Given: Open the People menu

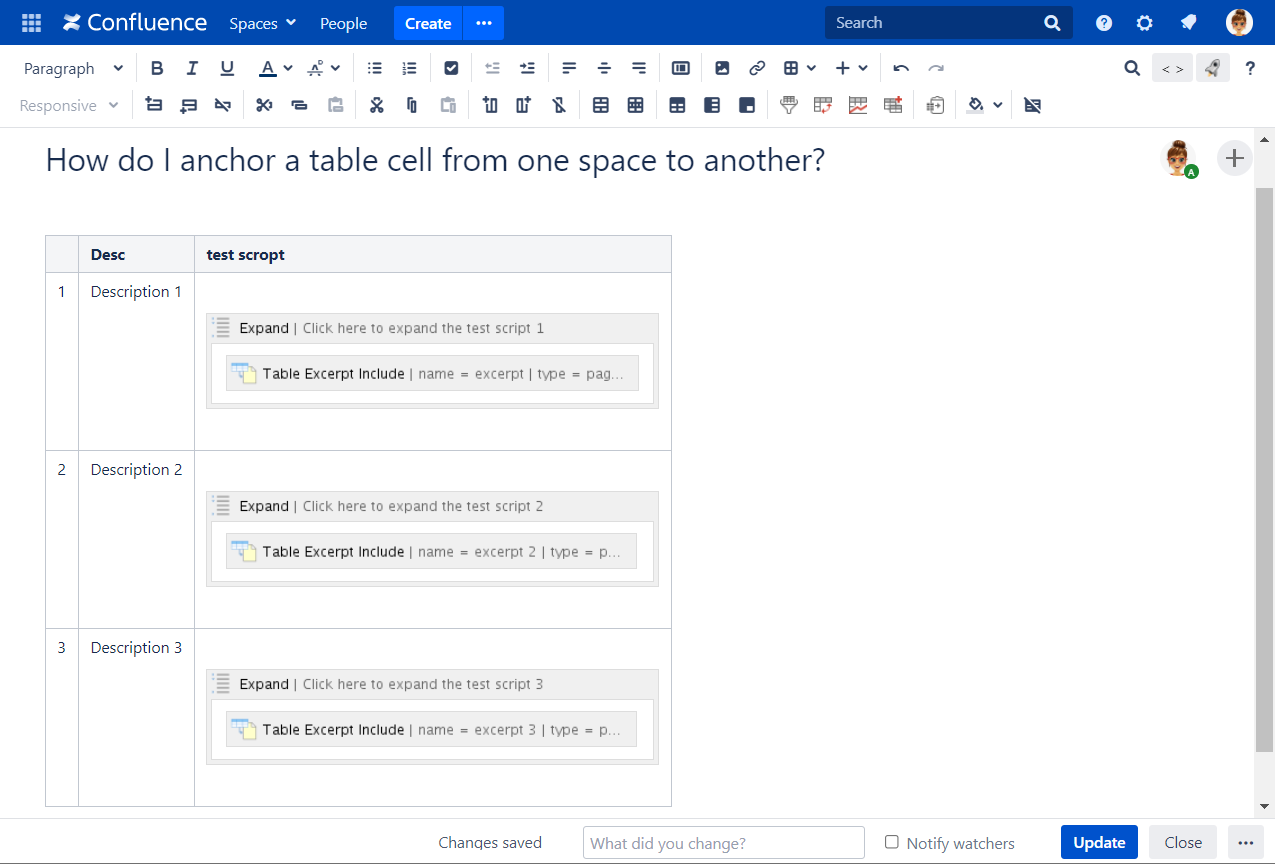Looking at the screenshot, I should 343,22.
